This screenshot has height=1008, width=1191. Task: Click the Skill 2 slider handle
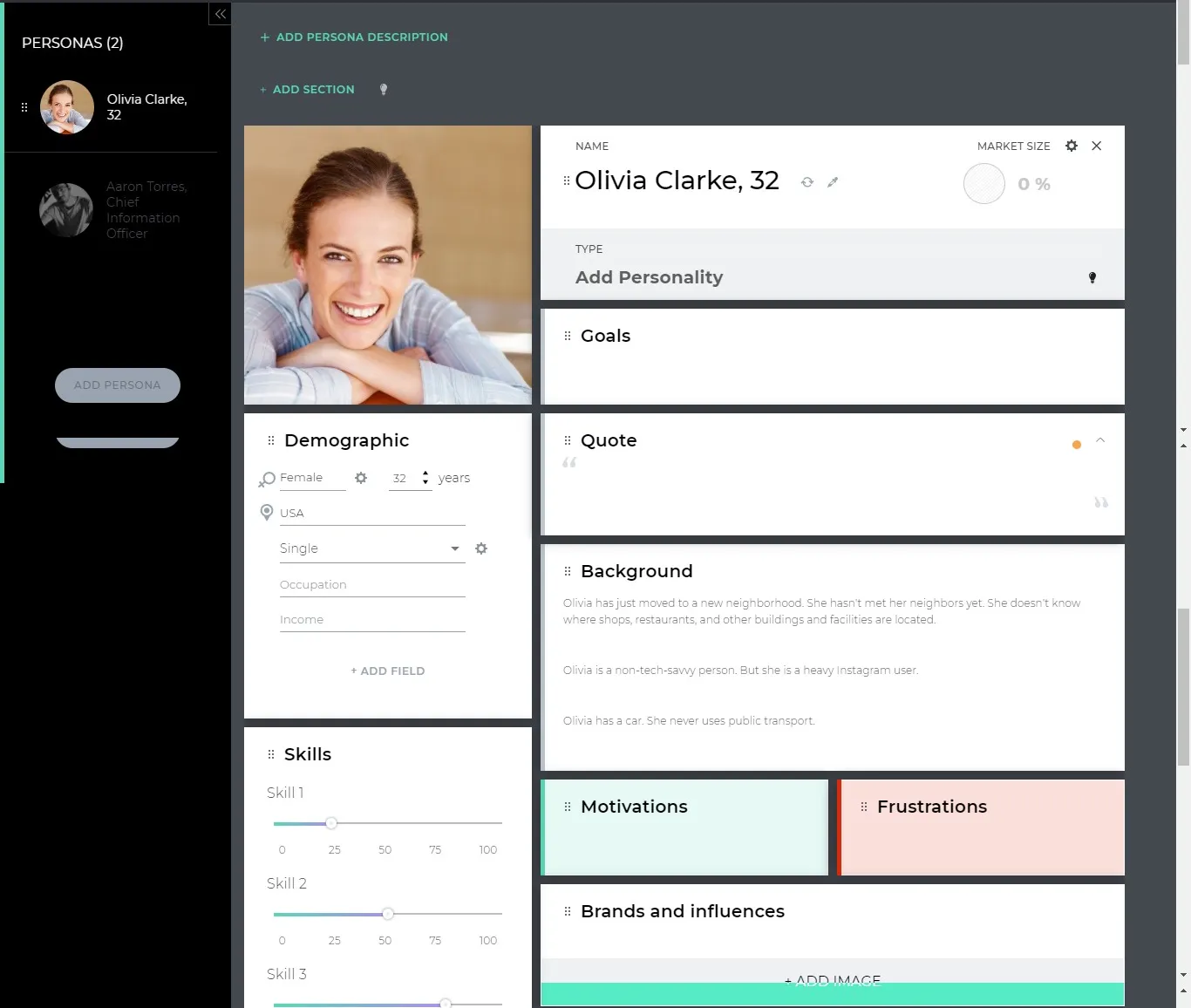click(x=388, y=914)
